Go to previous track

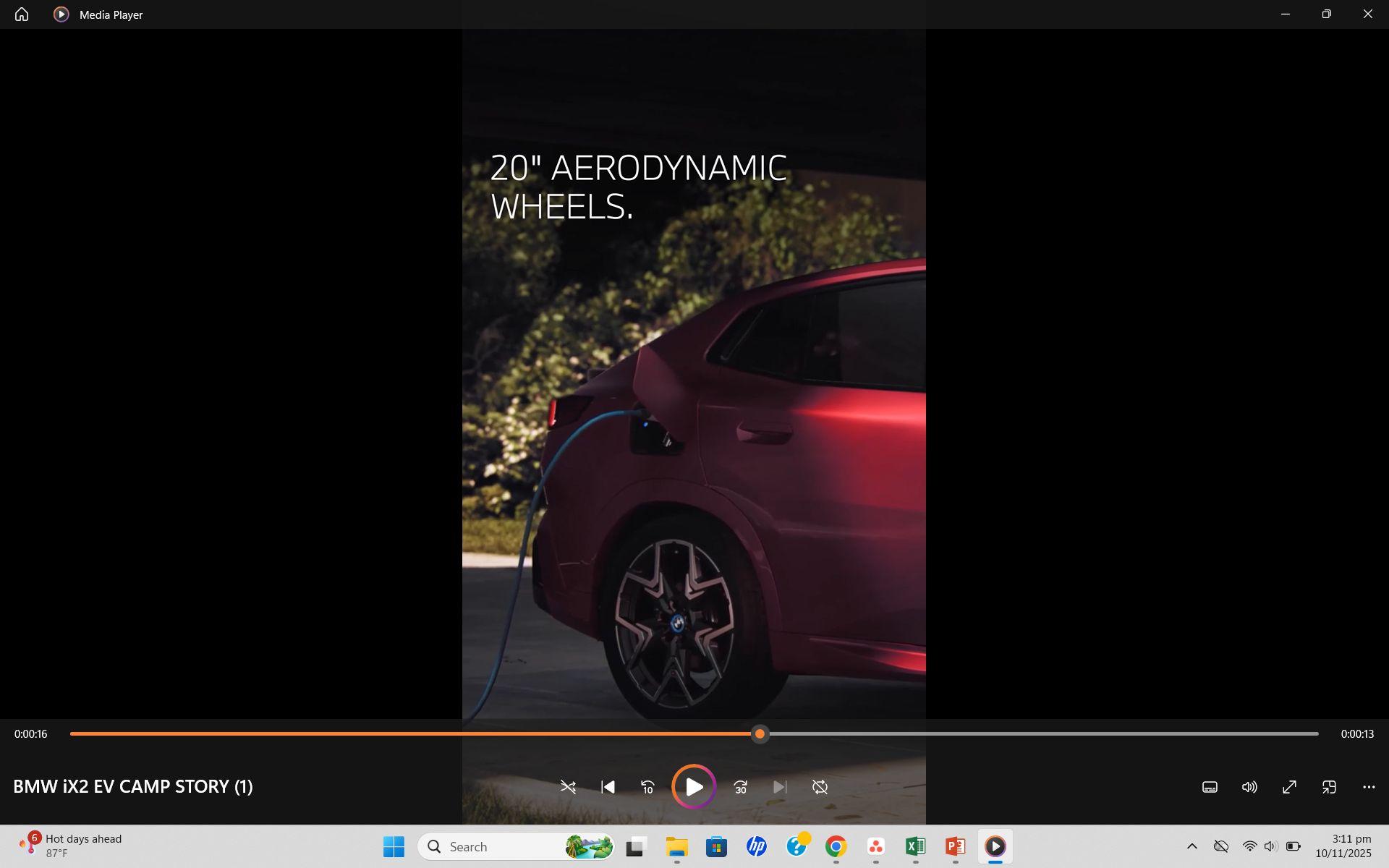(x=608, y=787)
